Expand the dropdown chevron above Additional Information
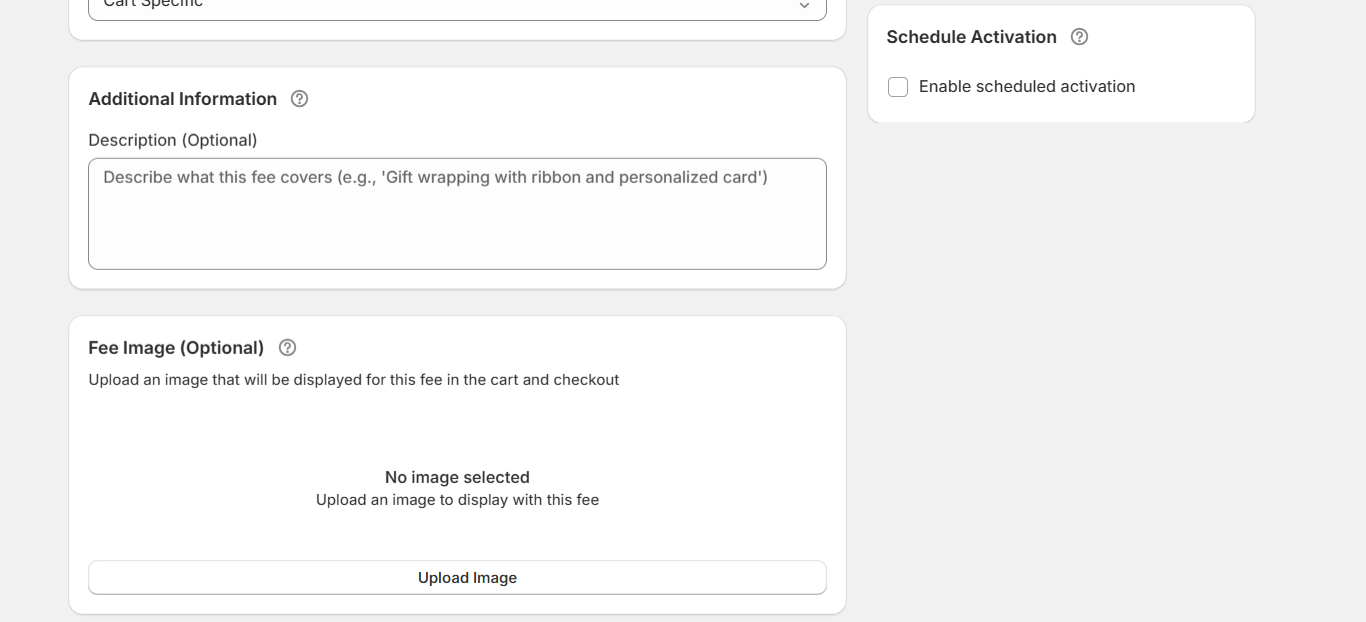Screen dimensions: 1366x622 pos(804,7)
